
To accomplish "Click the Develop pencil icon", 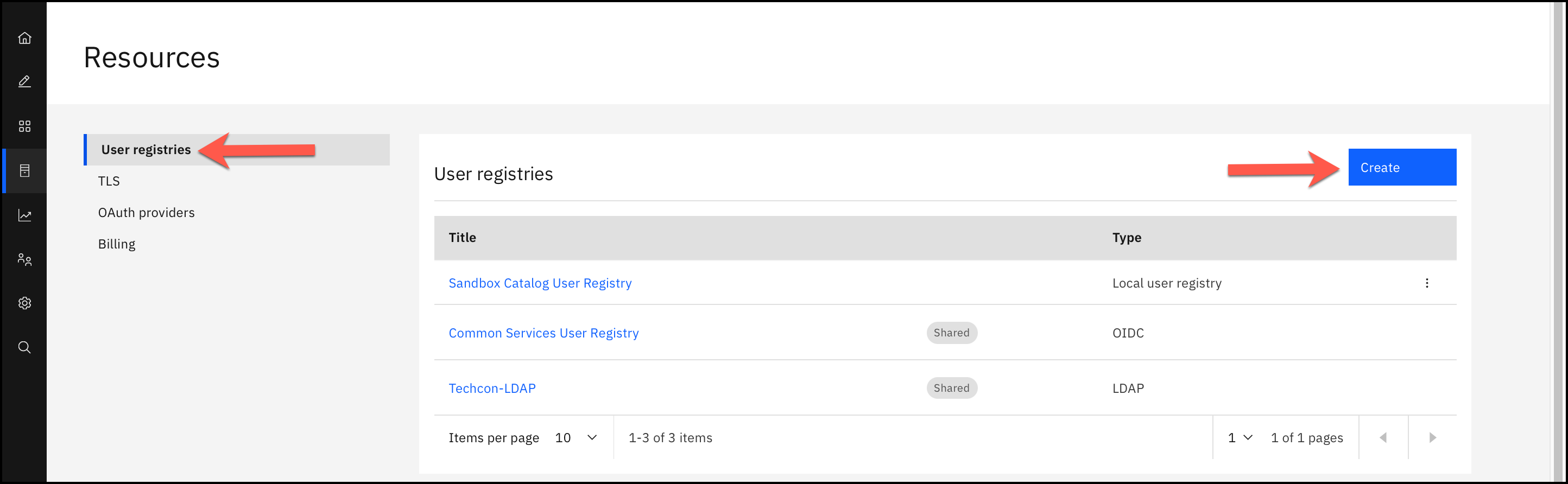I will click(x=24, y=81).
